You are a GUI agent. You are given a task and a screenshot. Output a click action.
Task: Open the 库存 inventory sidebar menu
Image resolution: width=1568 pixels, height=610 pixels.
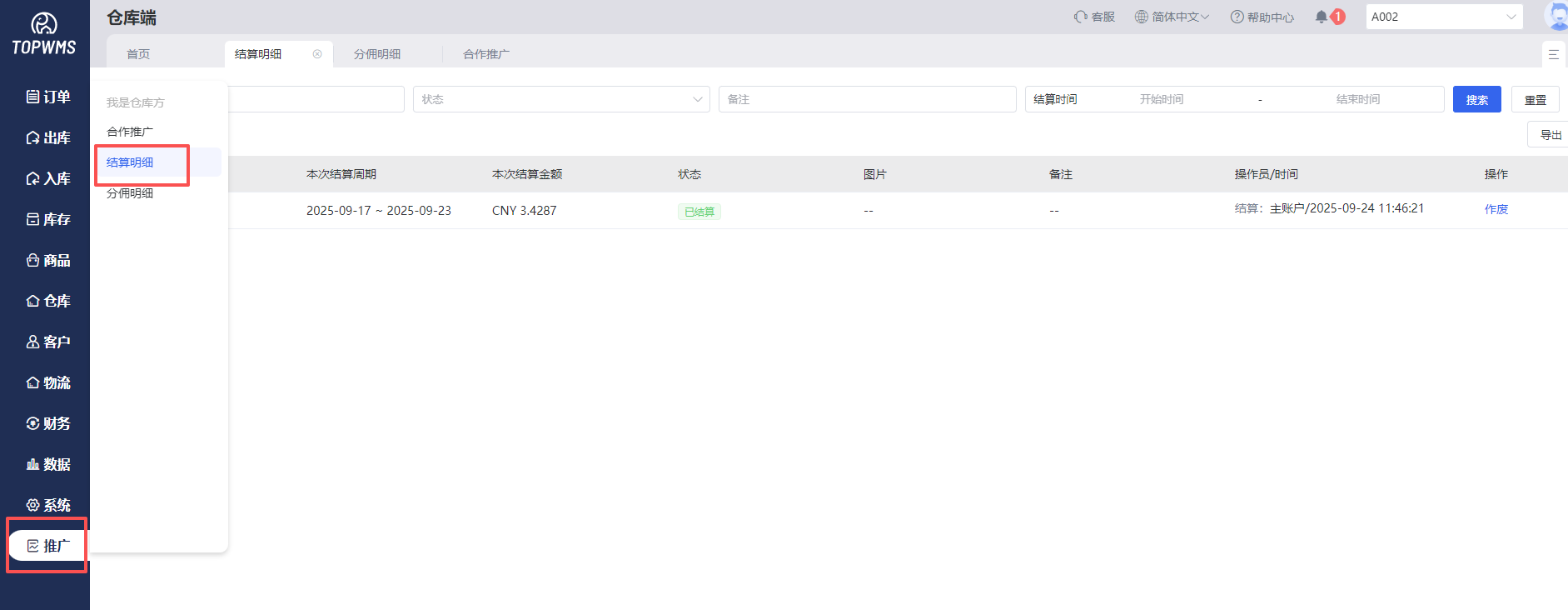tap(47, 219)
